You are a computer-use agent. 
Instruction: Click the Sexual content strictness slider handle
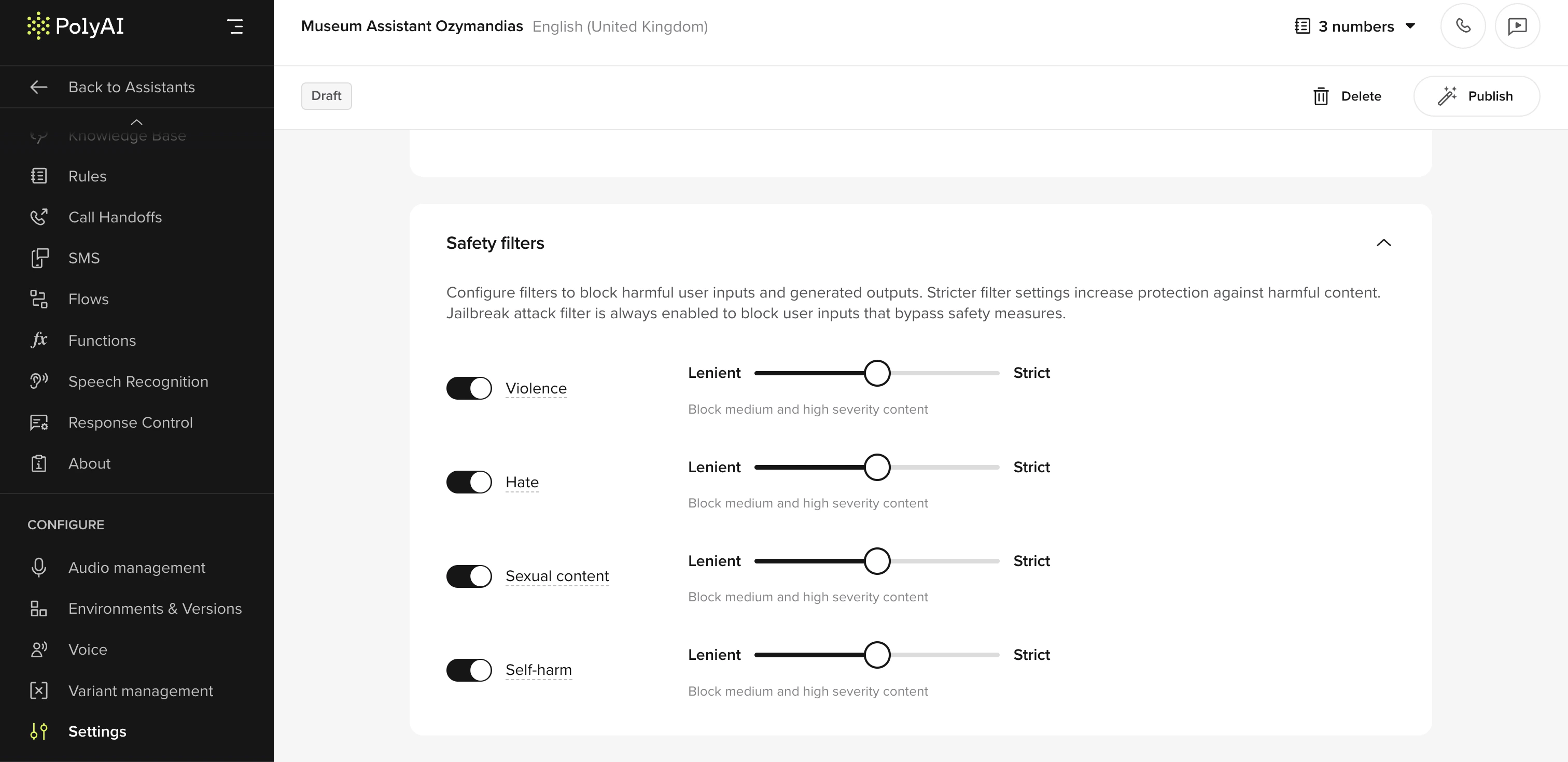[876, 561]
